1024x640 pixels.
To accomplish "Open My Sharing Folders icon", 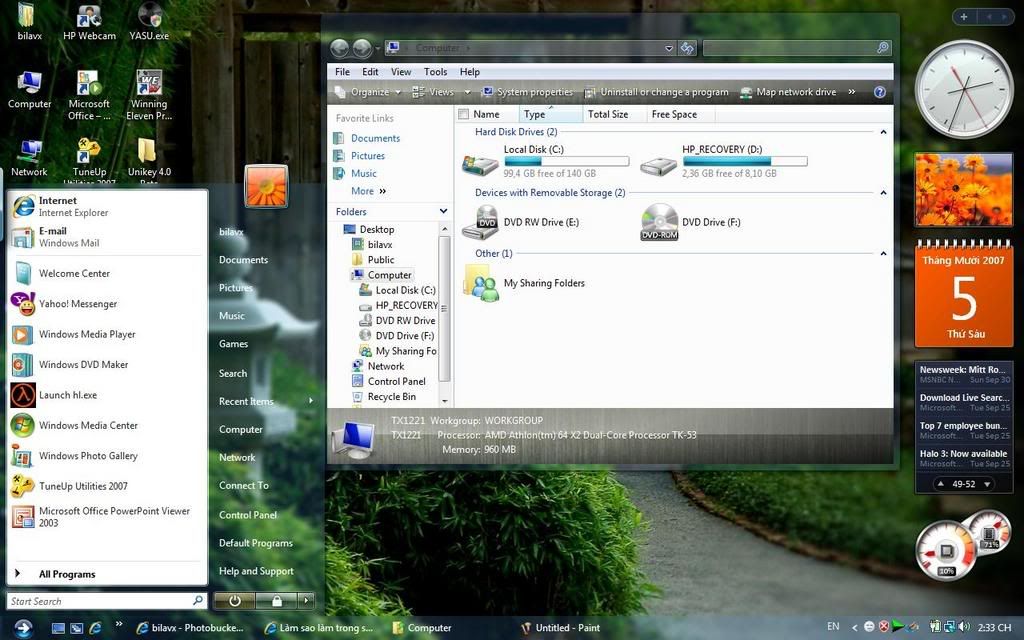I will point(481,283).
